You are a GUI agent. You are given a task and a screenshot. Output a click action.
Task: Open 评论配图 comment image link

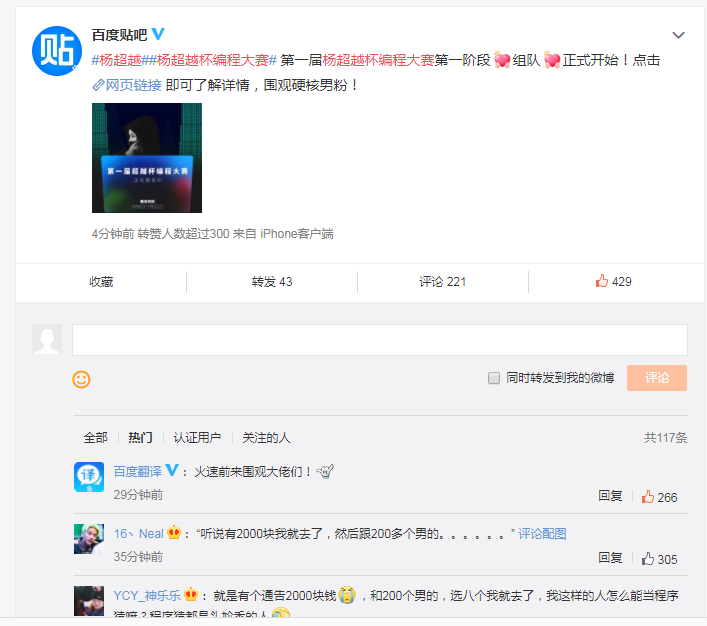click(x=542, y=534)
